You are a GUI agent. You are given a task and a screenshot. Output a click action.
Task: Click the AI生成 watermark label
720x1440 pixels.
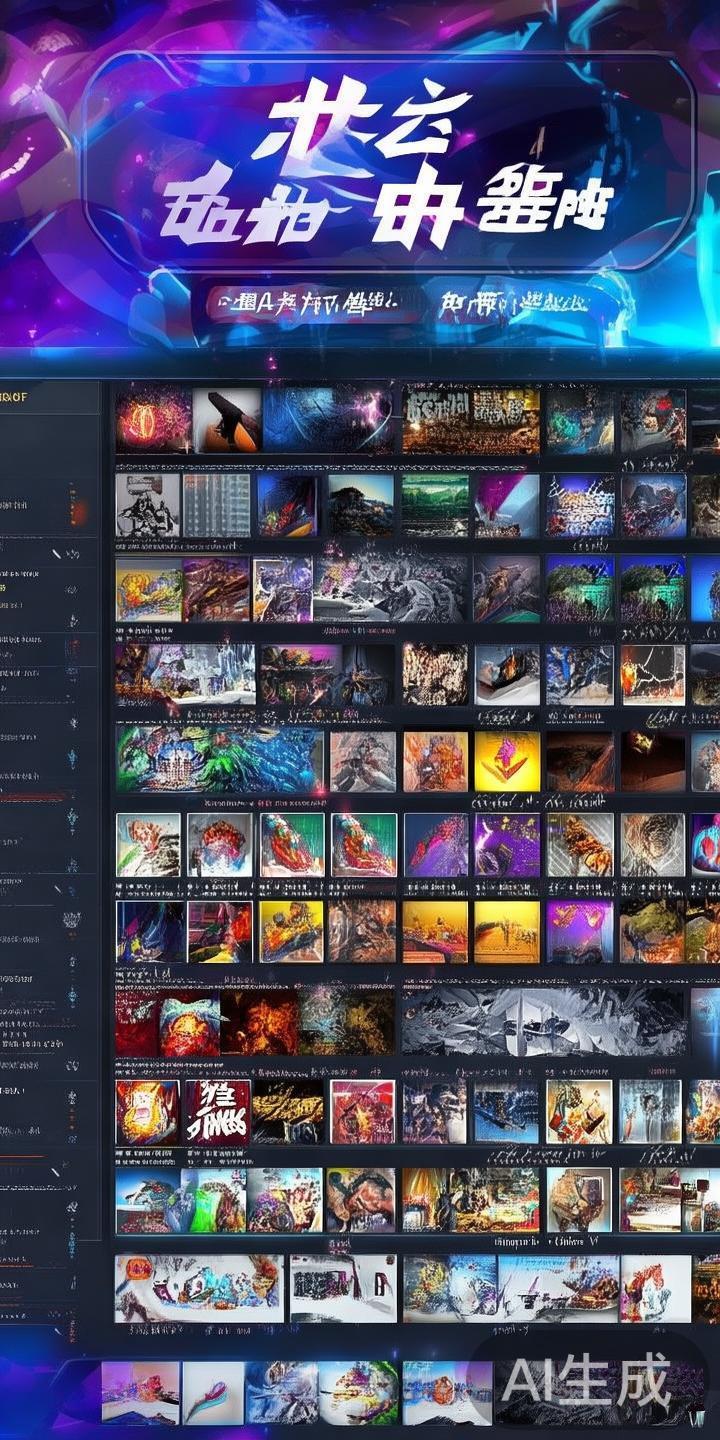coord(586,1382)
